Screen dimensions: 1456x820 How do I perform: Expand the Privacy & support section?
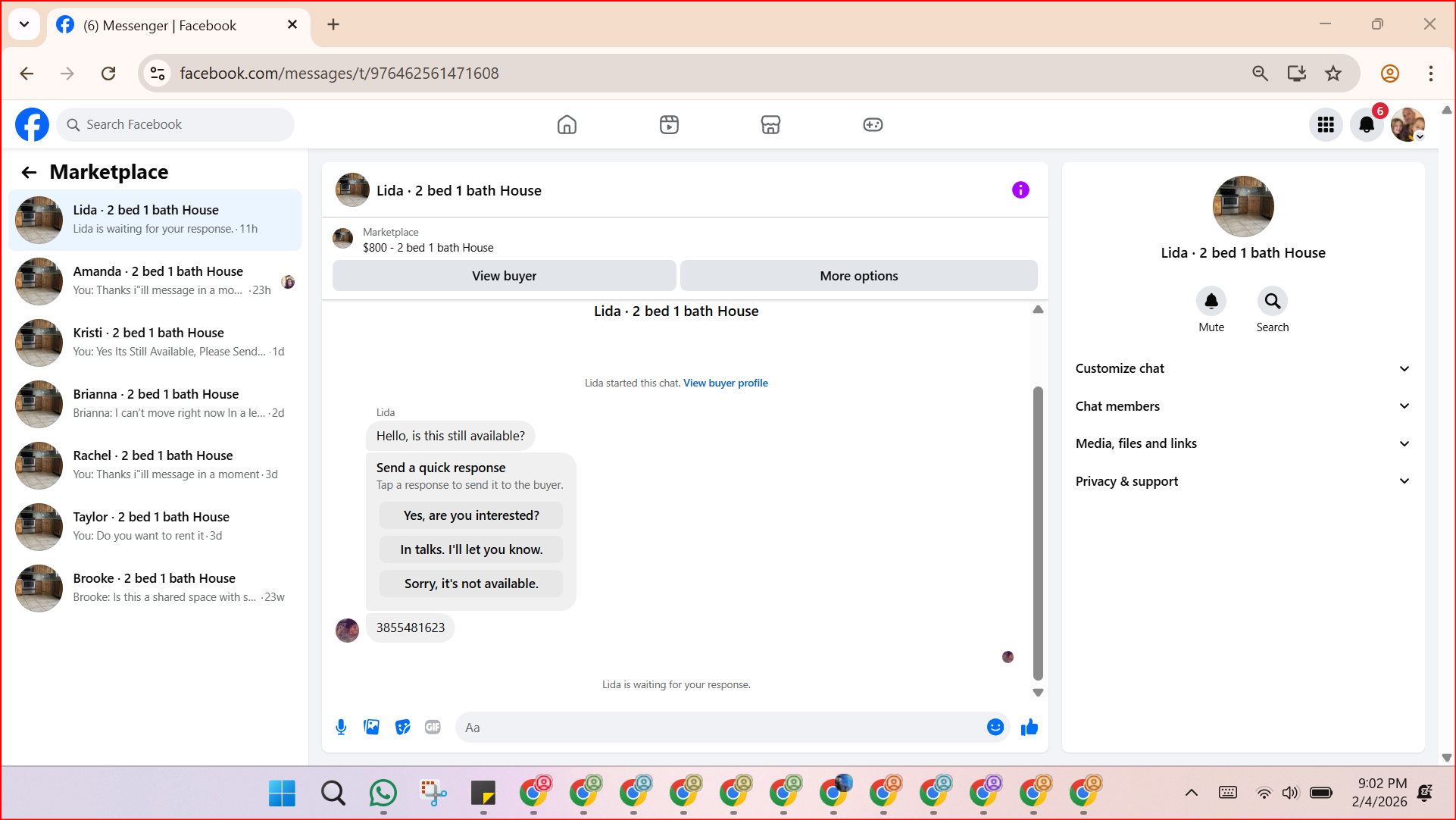1242,481
